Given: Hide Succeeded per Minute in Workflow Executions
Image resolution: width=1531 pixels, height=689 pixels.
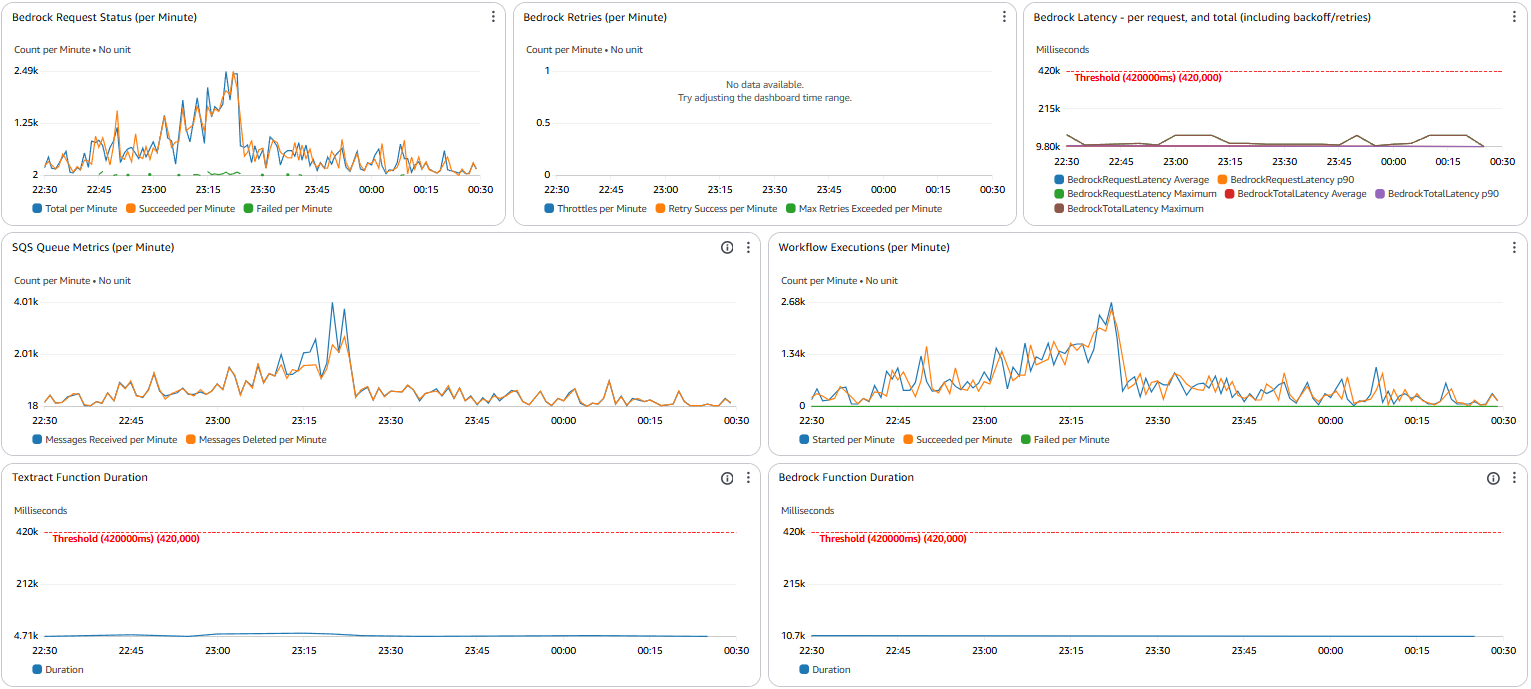Looking at the screenshot, I should (956, 439).
